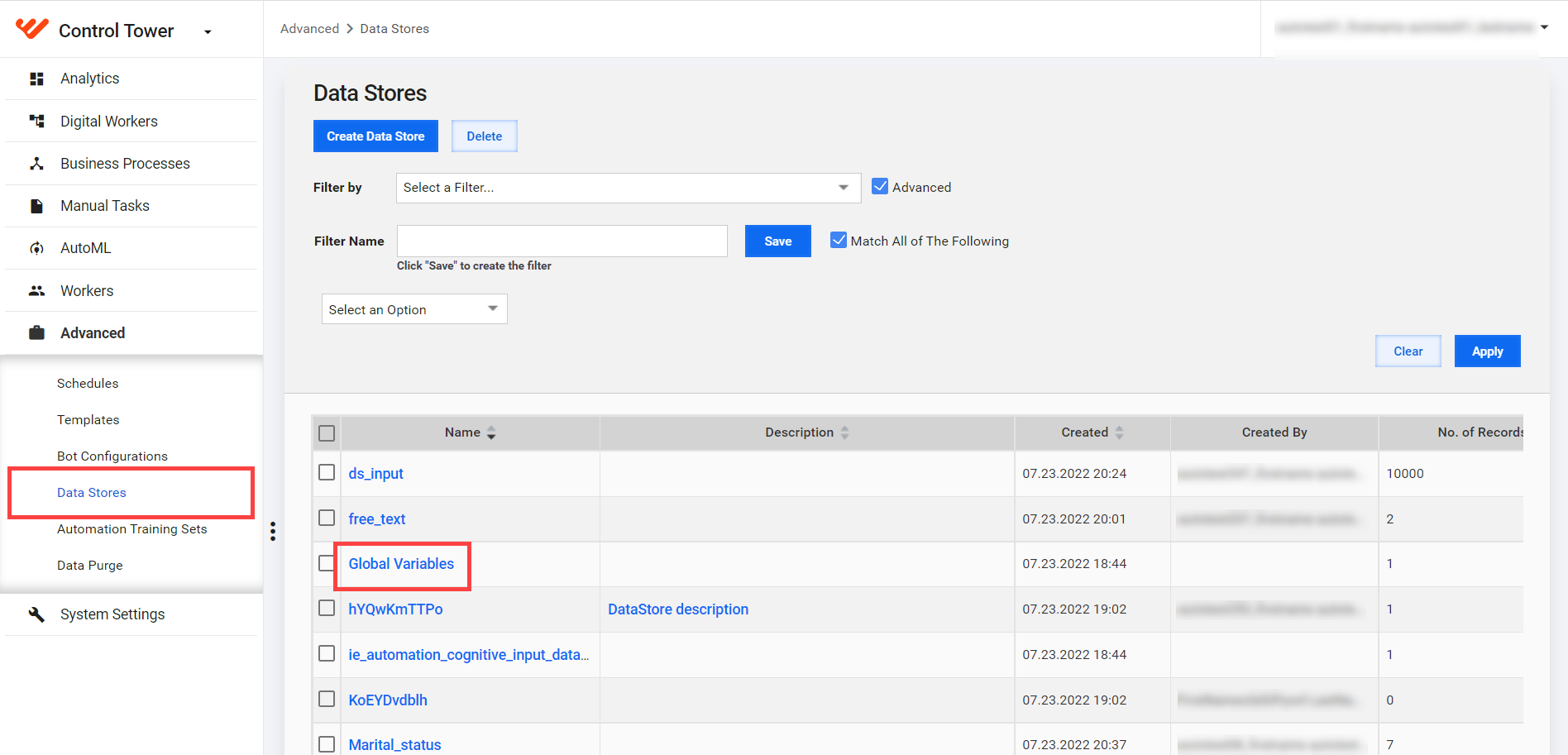This screenshot has width=1568, height=755.
Task: Go to Bot Configurations submenu
Action: pos(112,456)
